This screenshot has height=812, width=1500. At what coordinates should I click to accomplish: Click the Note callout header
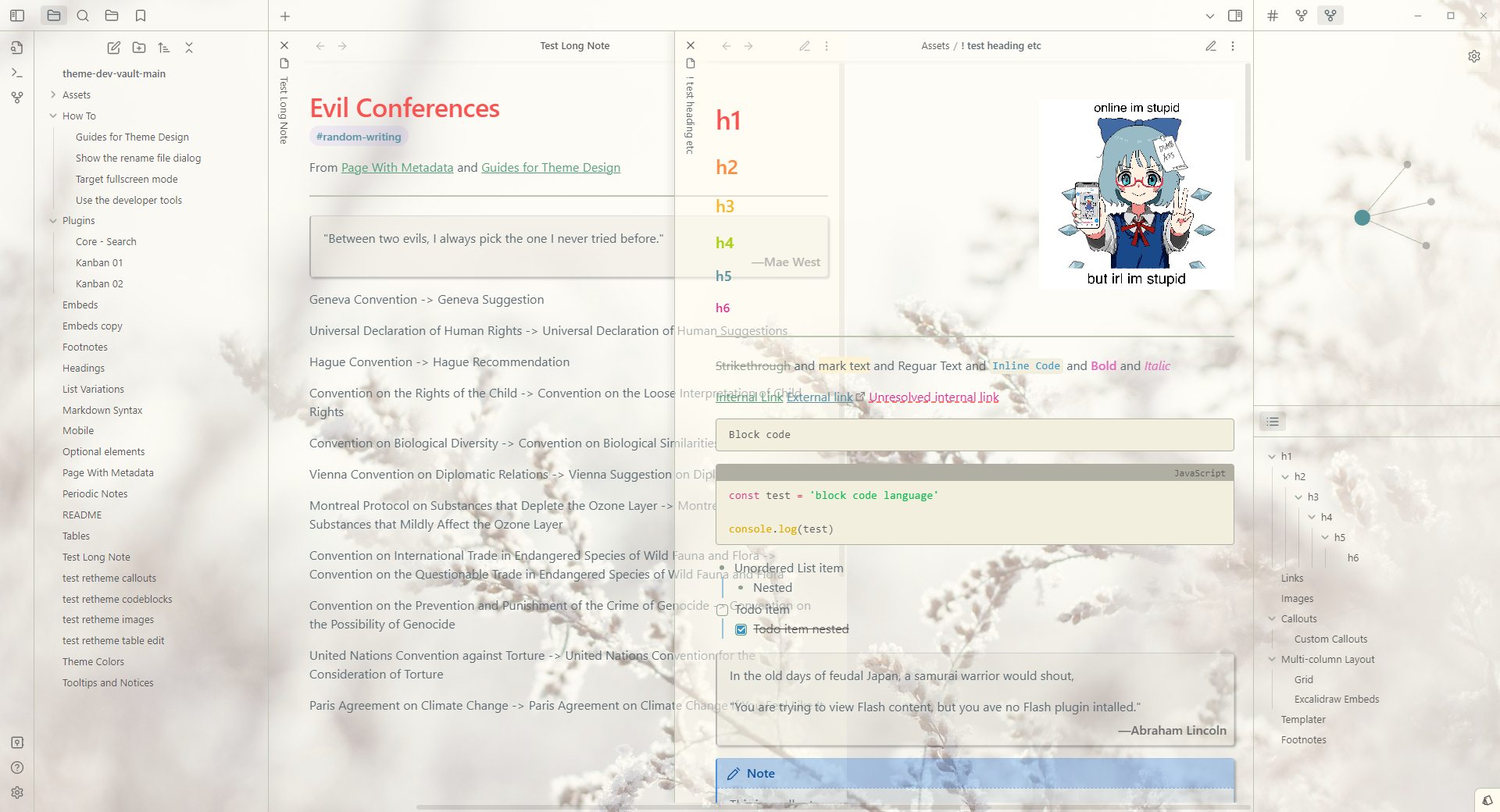(x=975, y=774)
